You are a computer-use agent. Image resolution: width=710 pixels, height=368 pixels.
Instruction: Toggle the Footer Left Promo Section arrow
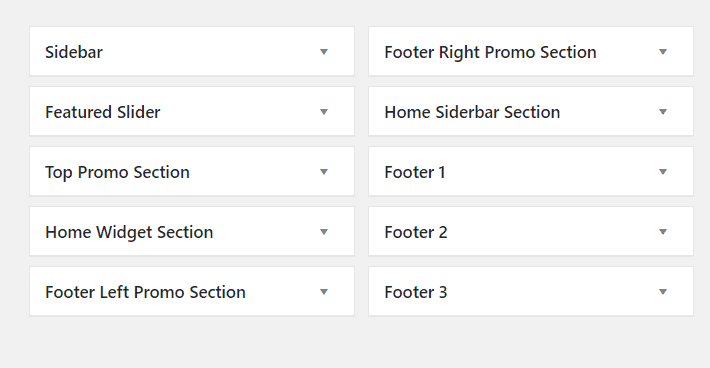[x=324, y=292]
